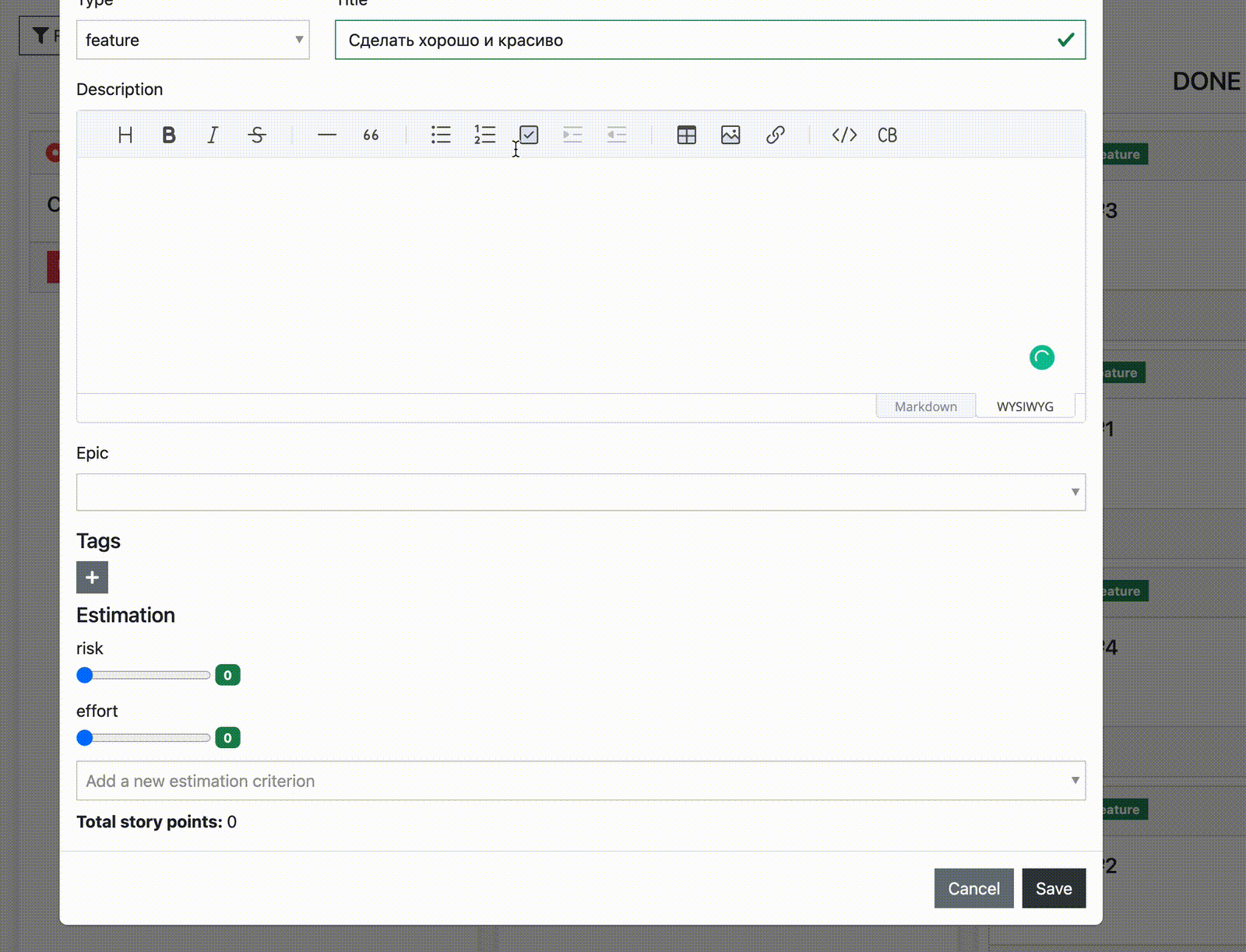This screenshot has width=1246, height=952.
Task: Insert a task checkbox list
Action: coord(529,135)
